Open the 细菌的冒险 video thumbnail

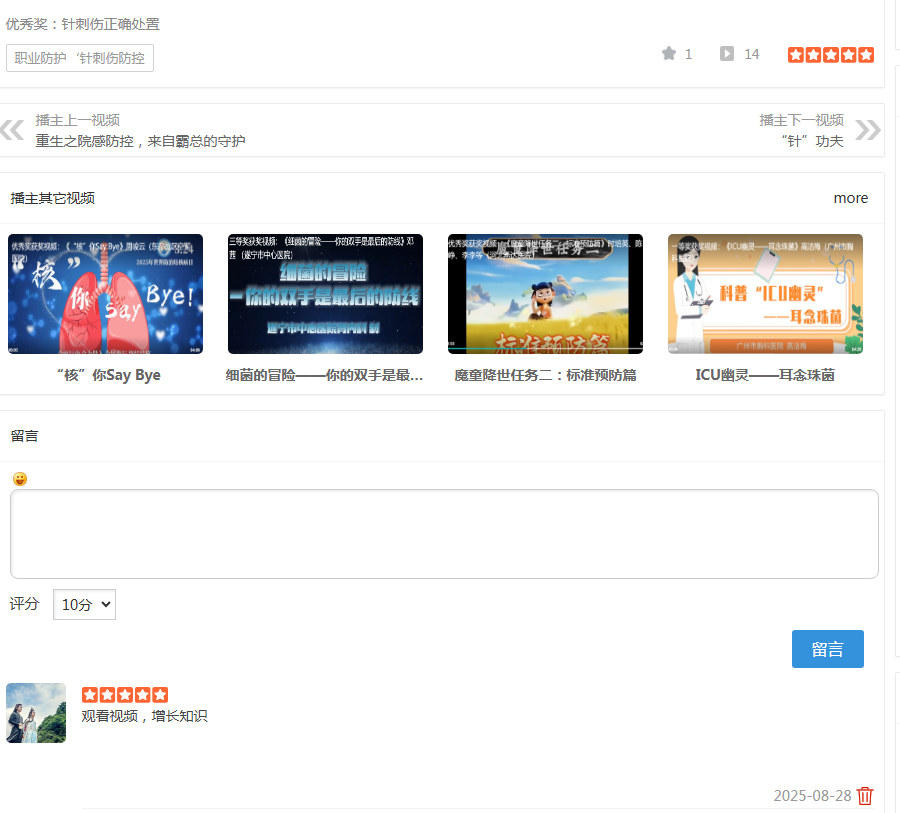[x=325, y=294]
